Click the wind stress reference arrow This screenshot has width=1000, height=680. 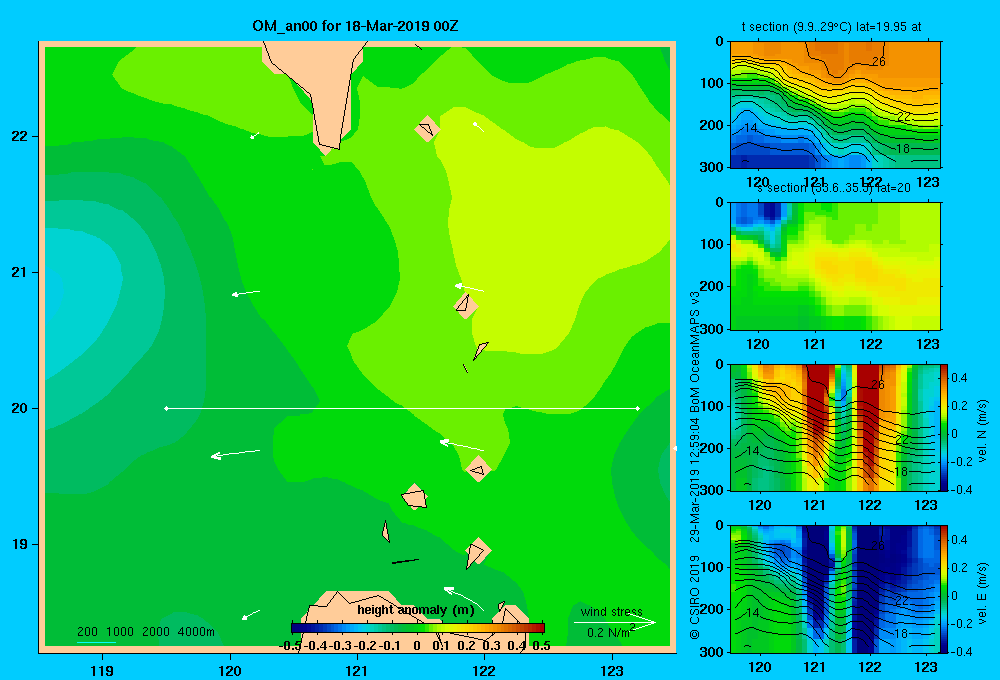[615, 622]
